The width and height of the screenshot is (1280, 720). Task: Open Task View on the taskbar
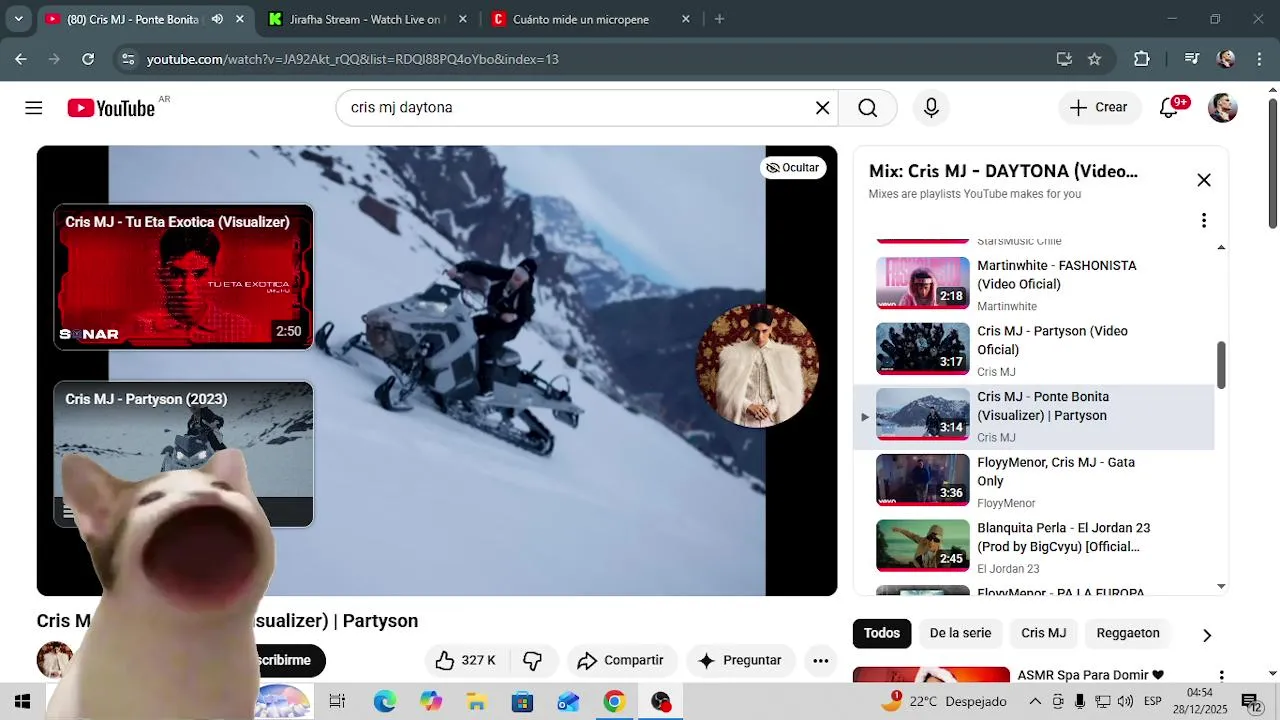pyautogui.click(x=337, y=702)
